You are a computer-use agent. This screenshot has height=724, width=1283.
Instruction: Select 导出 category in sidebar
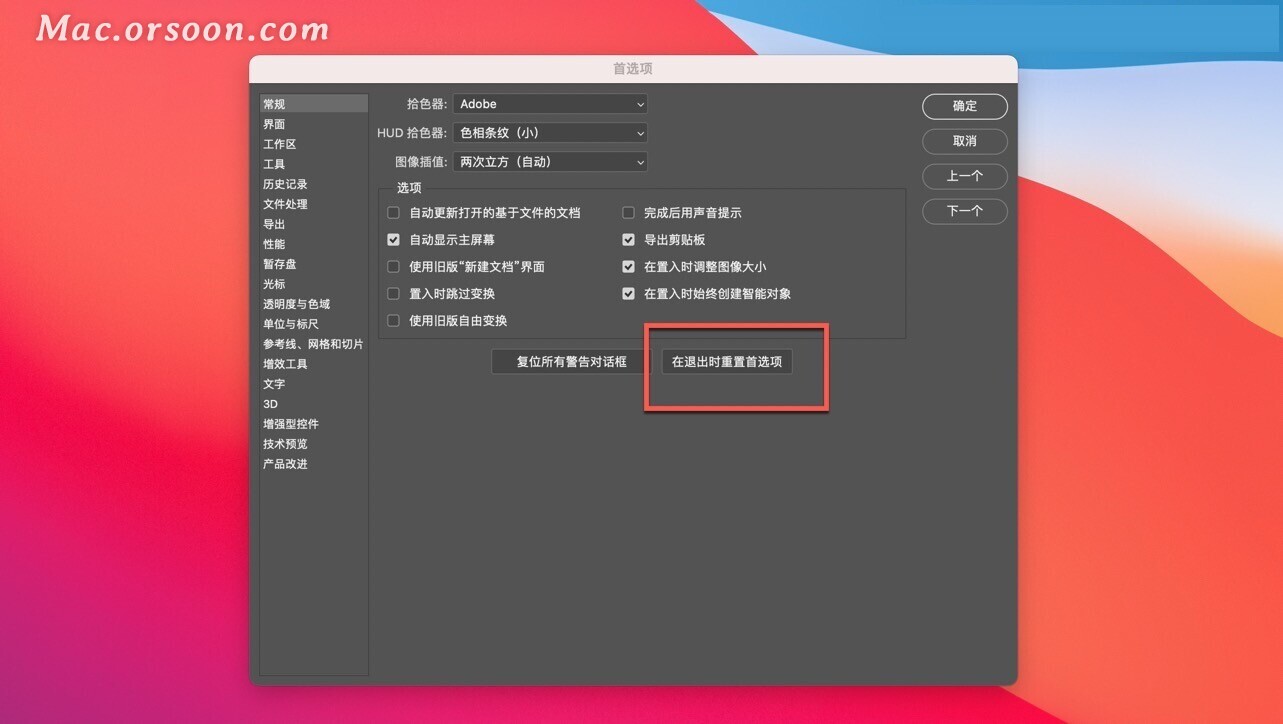(314, 224)
